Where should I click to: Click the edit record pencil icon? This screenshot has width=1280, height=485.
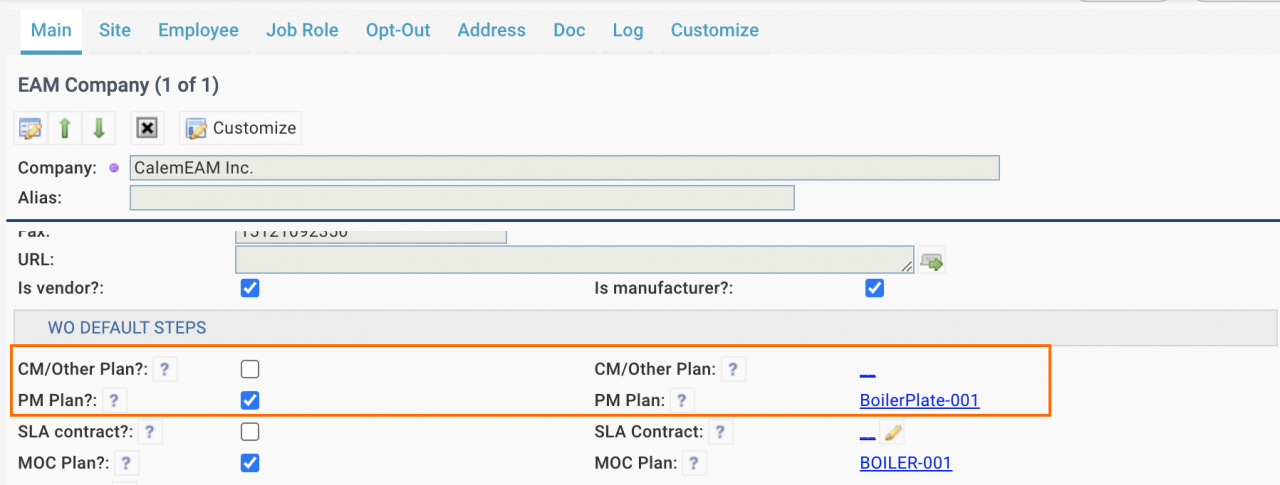(31, 128)
